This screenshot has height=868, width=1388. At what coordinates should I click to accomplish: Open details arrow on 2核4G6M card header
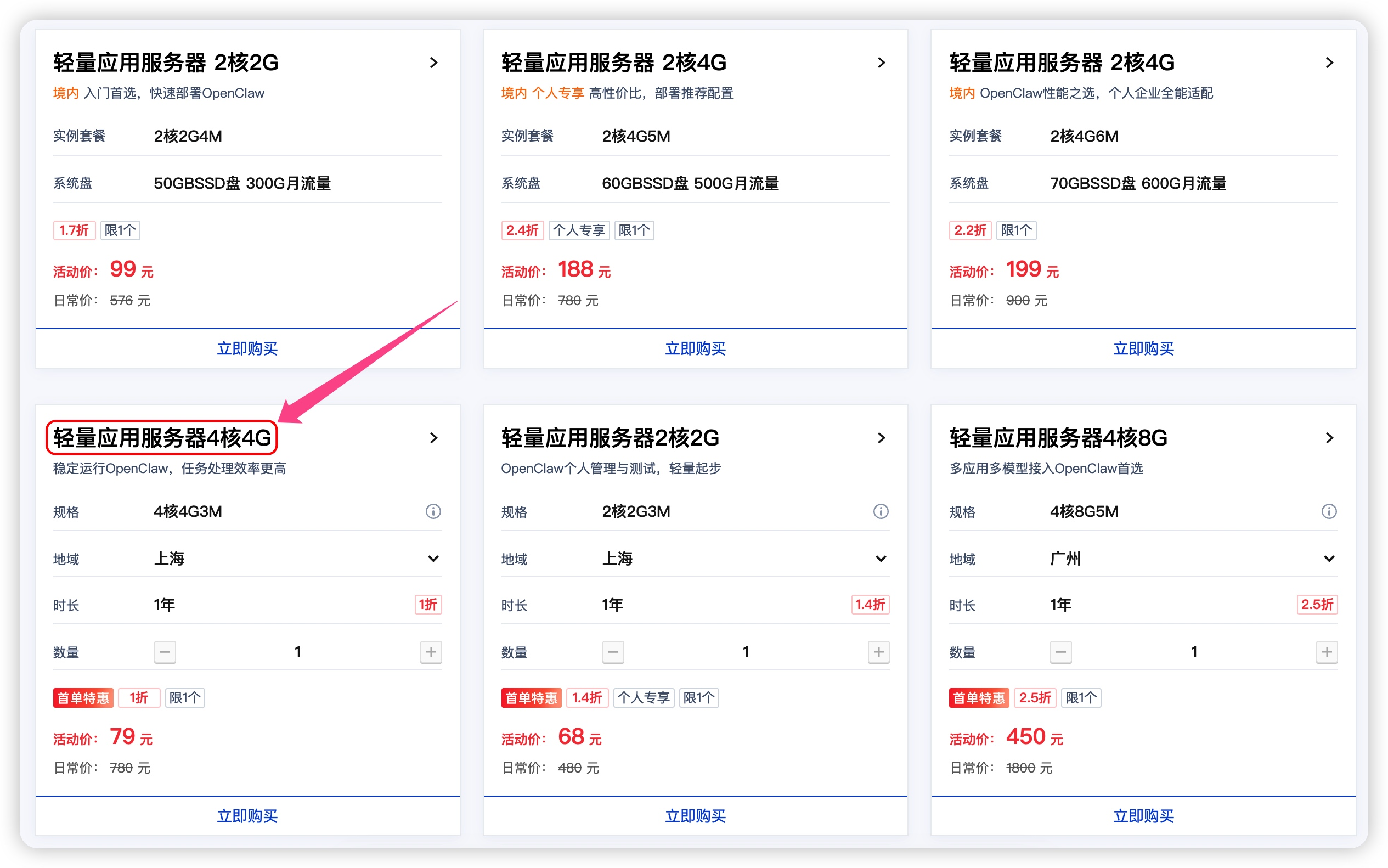pyautogui.click(x=1329, y=63)
